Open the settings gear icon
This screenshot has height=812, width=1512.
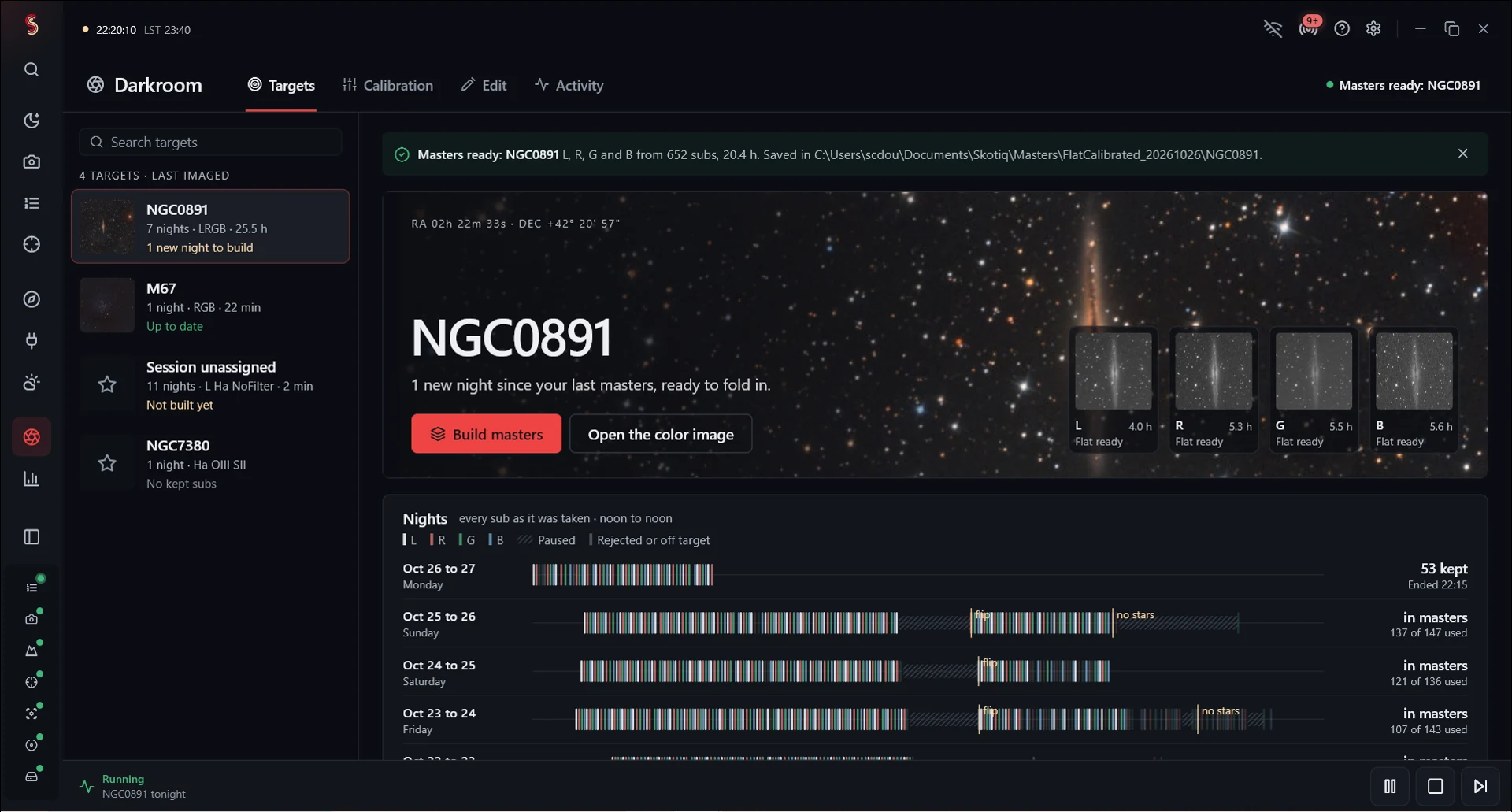click(1373, 29)
